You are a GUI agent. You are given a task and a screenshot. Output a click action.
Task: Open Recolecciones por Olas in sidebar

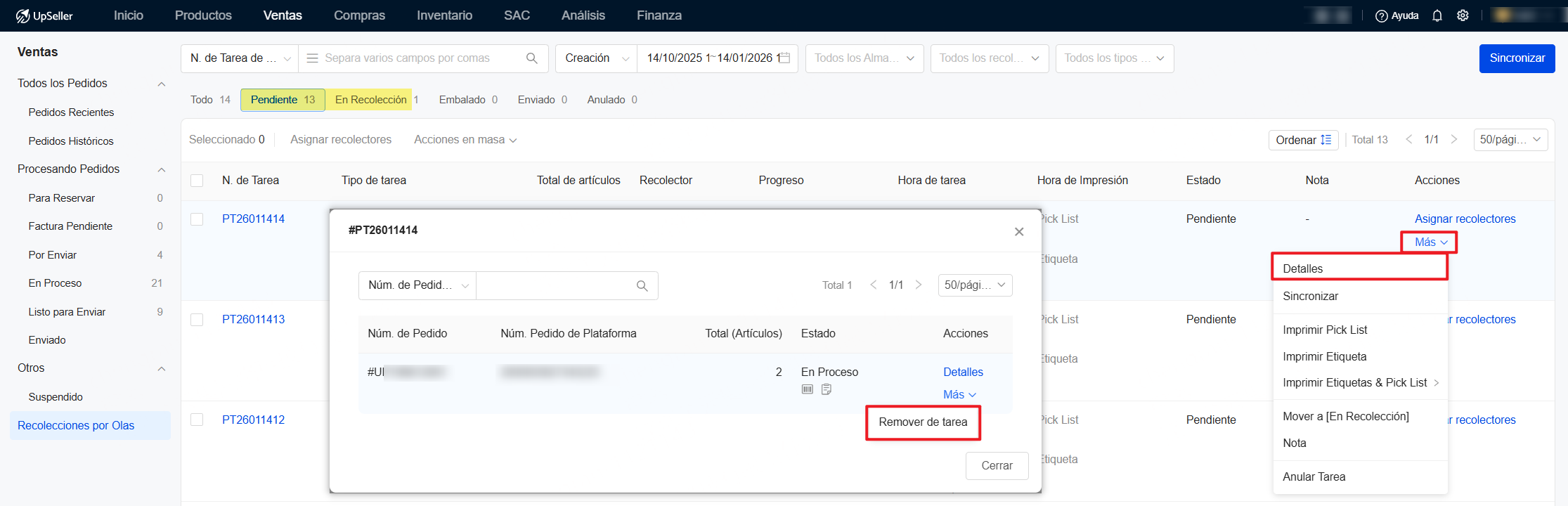point(90,426)
